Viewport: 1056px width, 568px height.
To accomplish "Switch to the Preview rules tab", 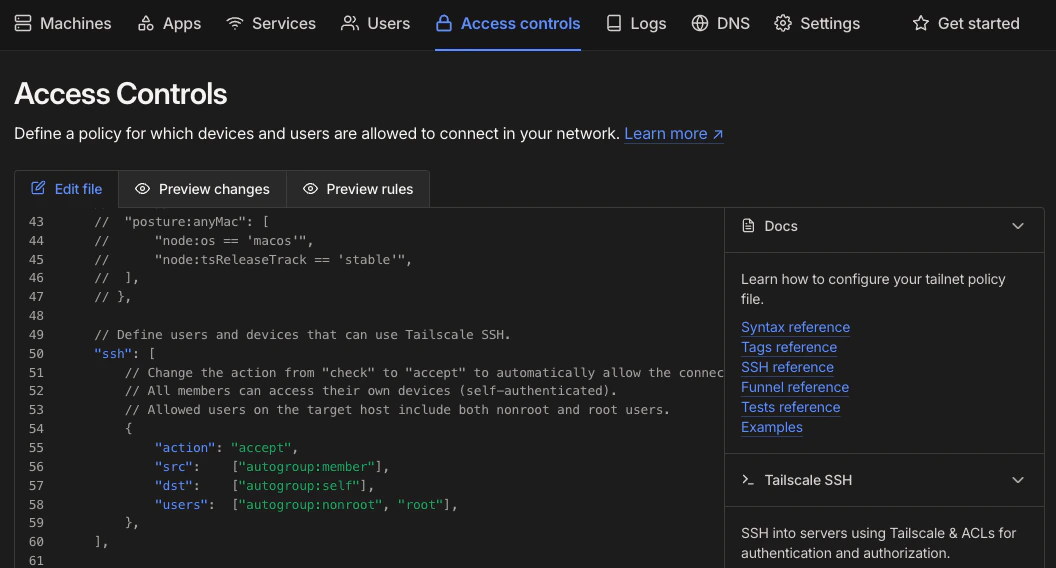I will coord(358,189).
